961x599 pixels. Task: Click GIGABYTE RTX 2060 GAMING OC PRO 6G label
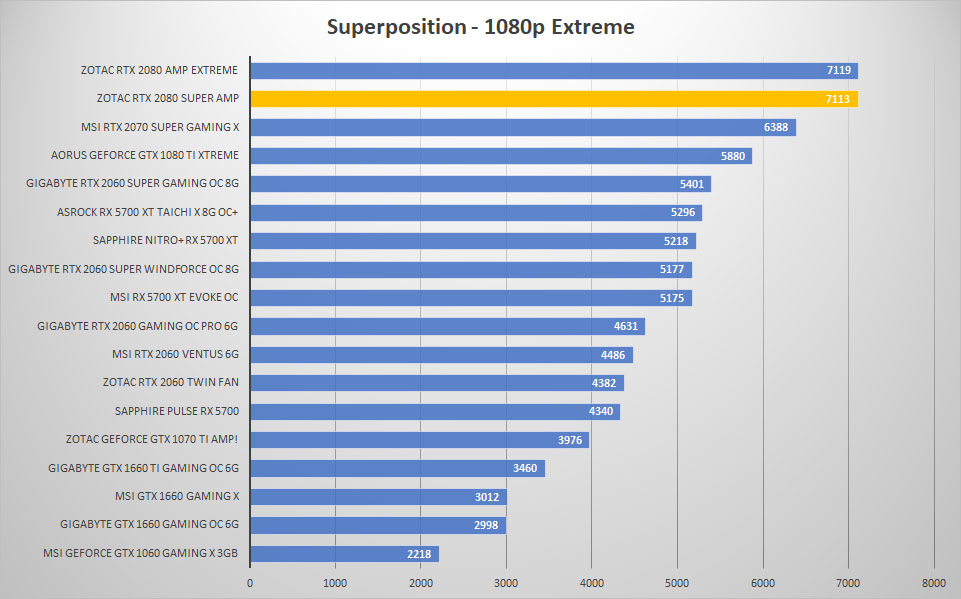pos(137,326)
